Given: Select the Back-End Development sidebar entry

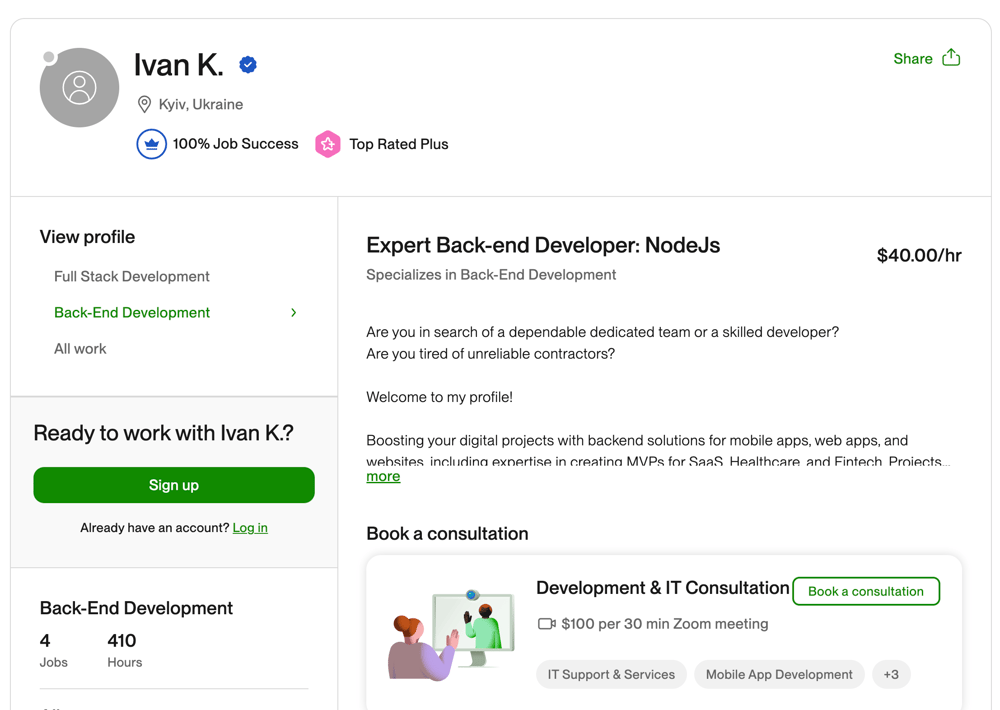Looking at the screenshot, I should [x=131, y=312].
